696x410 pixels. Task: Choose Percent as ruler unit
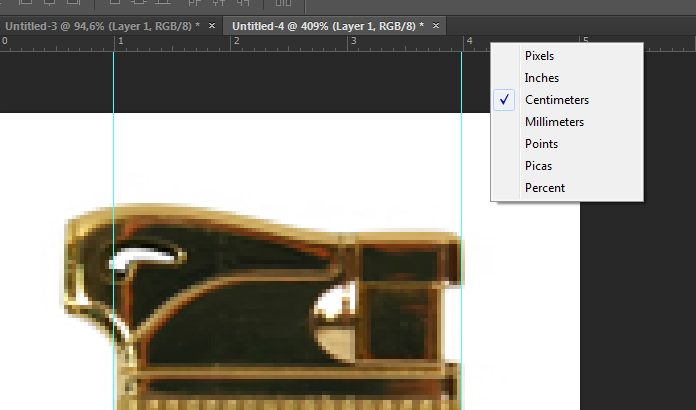point(544,188)
